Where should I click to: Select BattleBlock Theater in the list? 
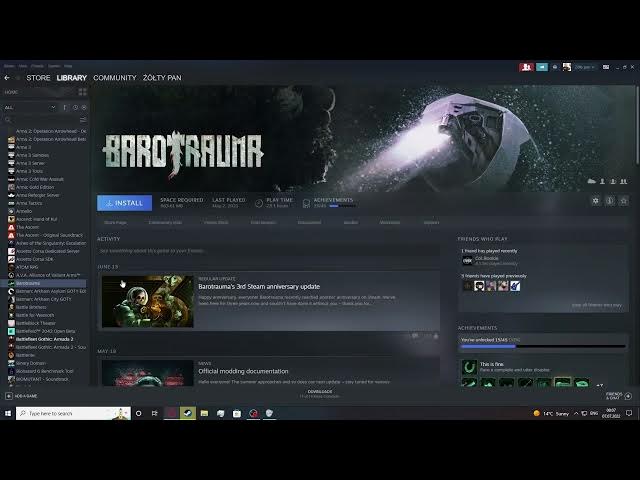click(x=36, y=323)
